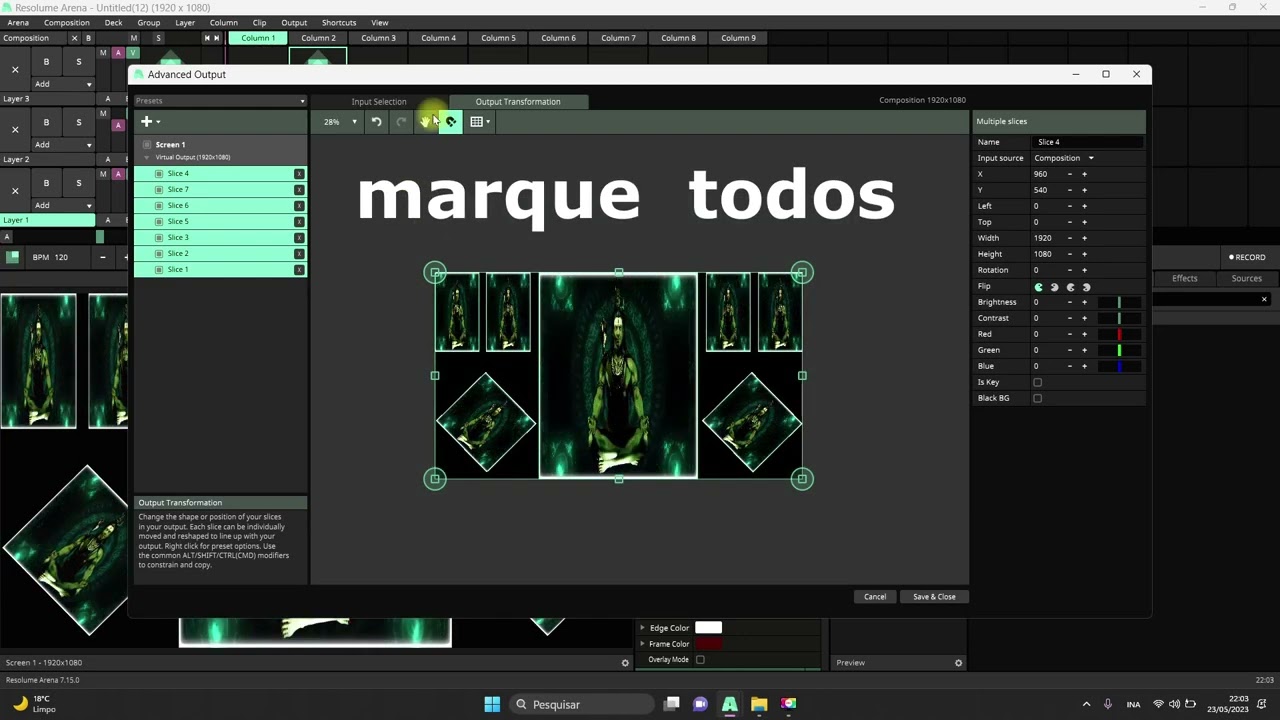Viewport: 1280px width, 720px height.
Task: Increase Rotation with the plus button
Action: (1084, 270)
